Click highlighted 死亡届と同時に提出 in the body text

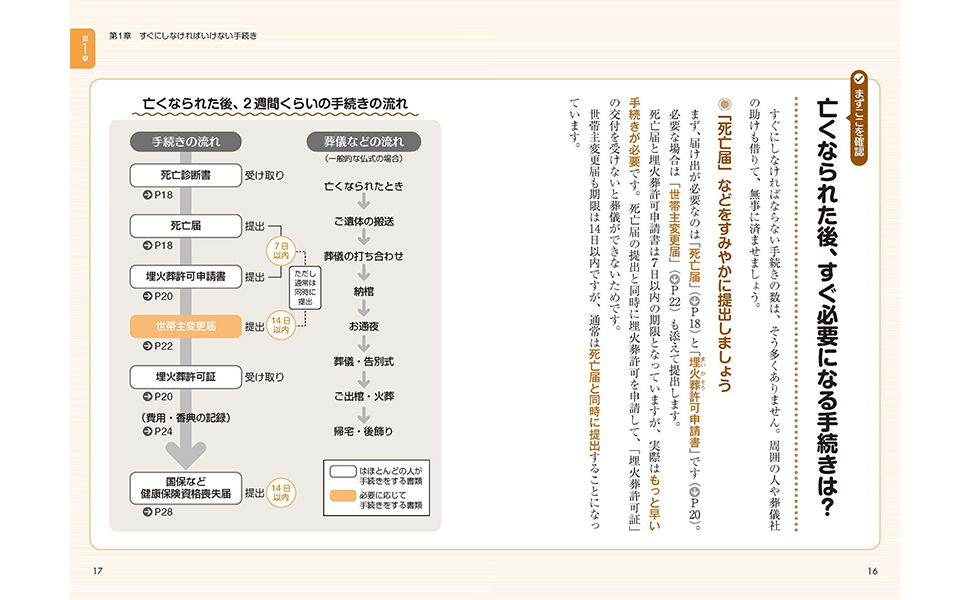pyautogui.click(x=594, y=400)
